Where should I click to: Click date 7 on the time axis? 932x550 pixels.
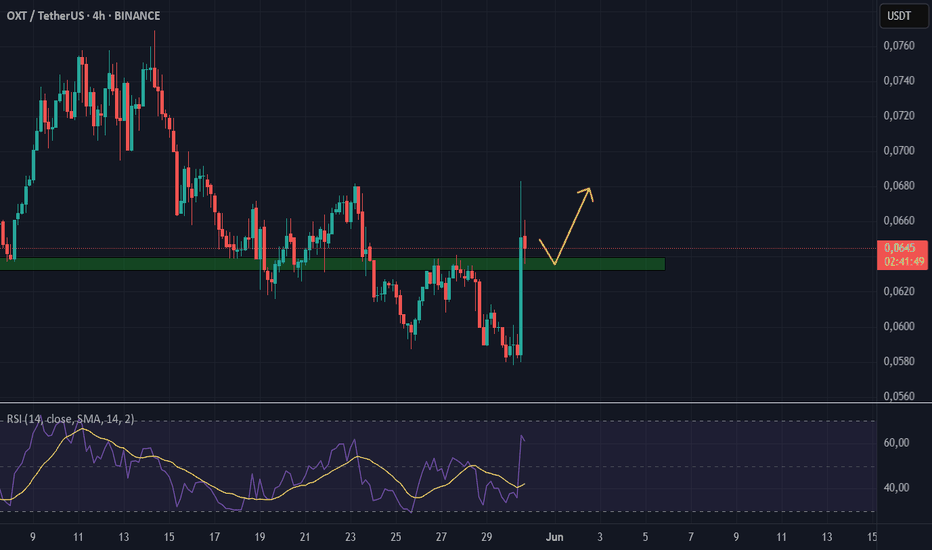(691, 537)
